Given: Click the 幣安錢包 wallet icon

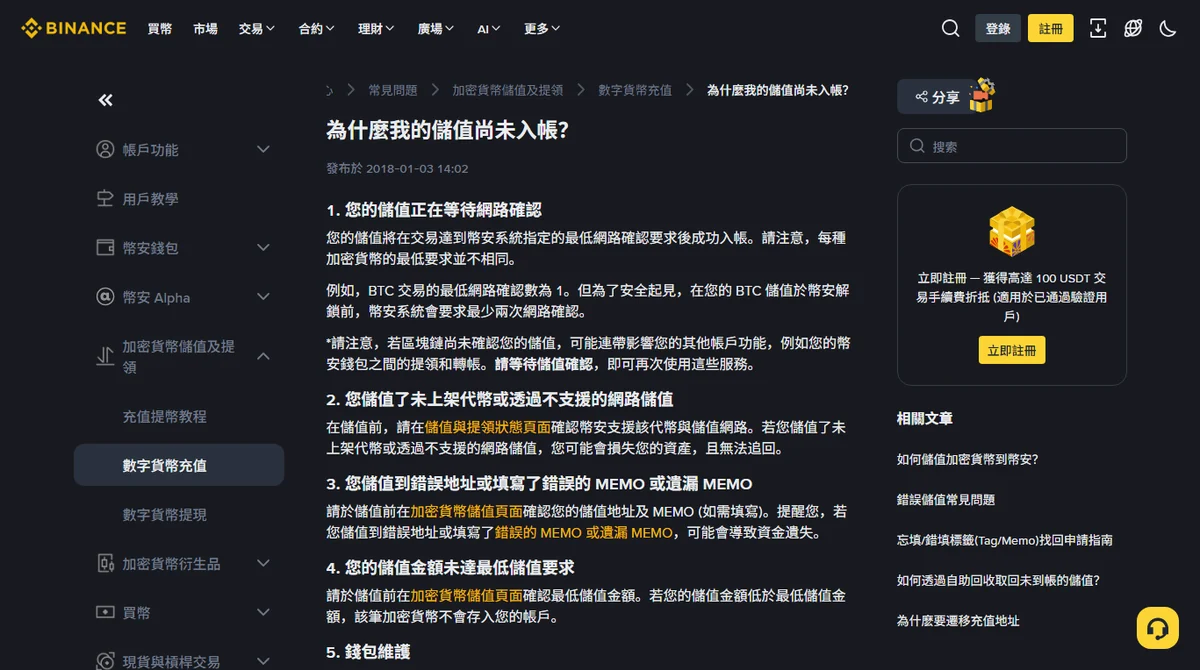Looking at the screenshot, I should (105, 247).
